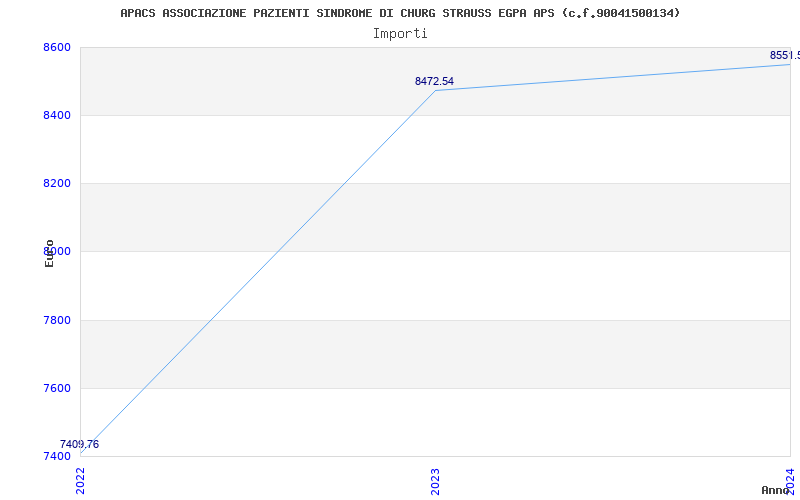
Task: Select the Importi subtitle
Action: click(400, 34)
